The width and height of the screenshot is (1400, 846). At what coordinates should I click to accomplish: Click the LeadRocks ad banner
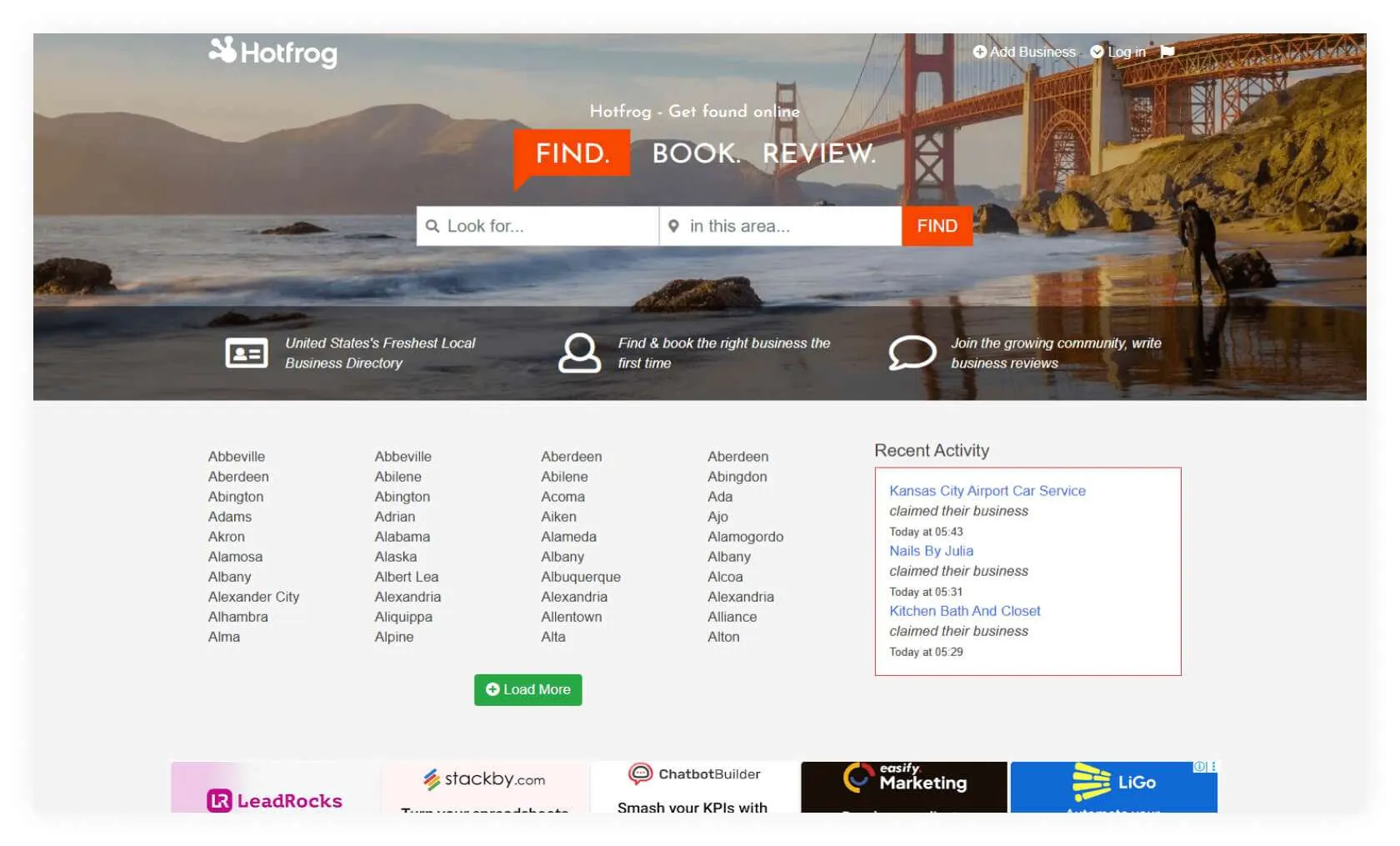(275, 787)
